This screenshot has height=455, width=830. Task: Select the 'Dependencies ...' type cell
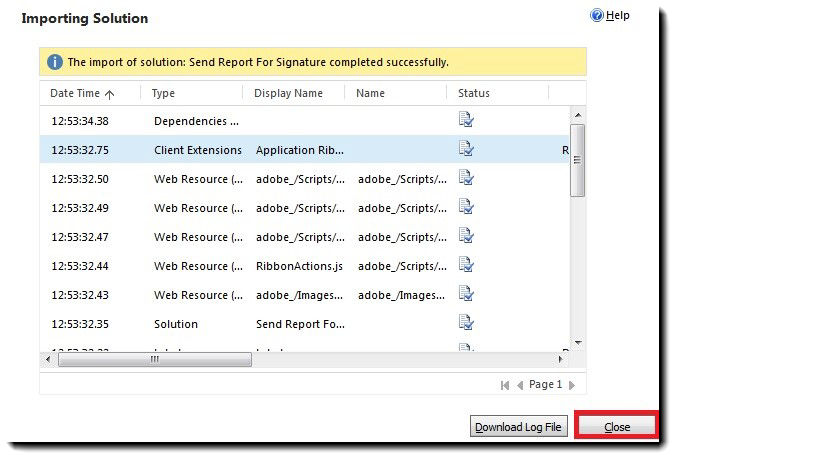point(196,121)
